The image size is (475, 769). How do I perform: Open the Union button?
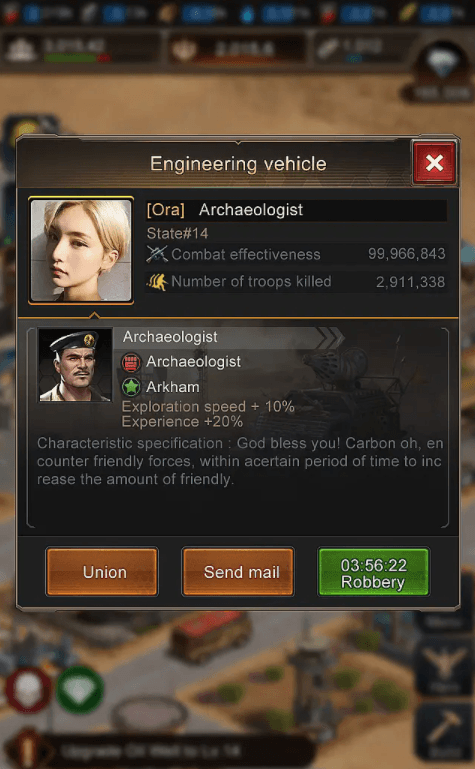coord(102,572)
